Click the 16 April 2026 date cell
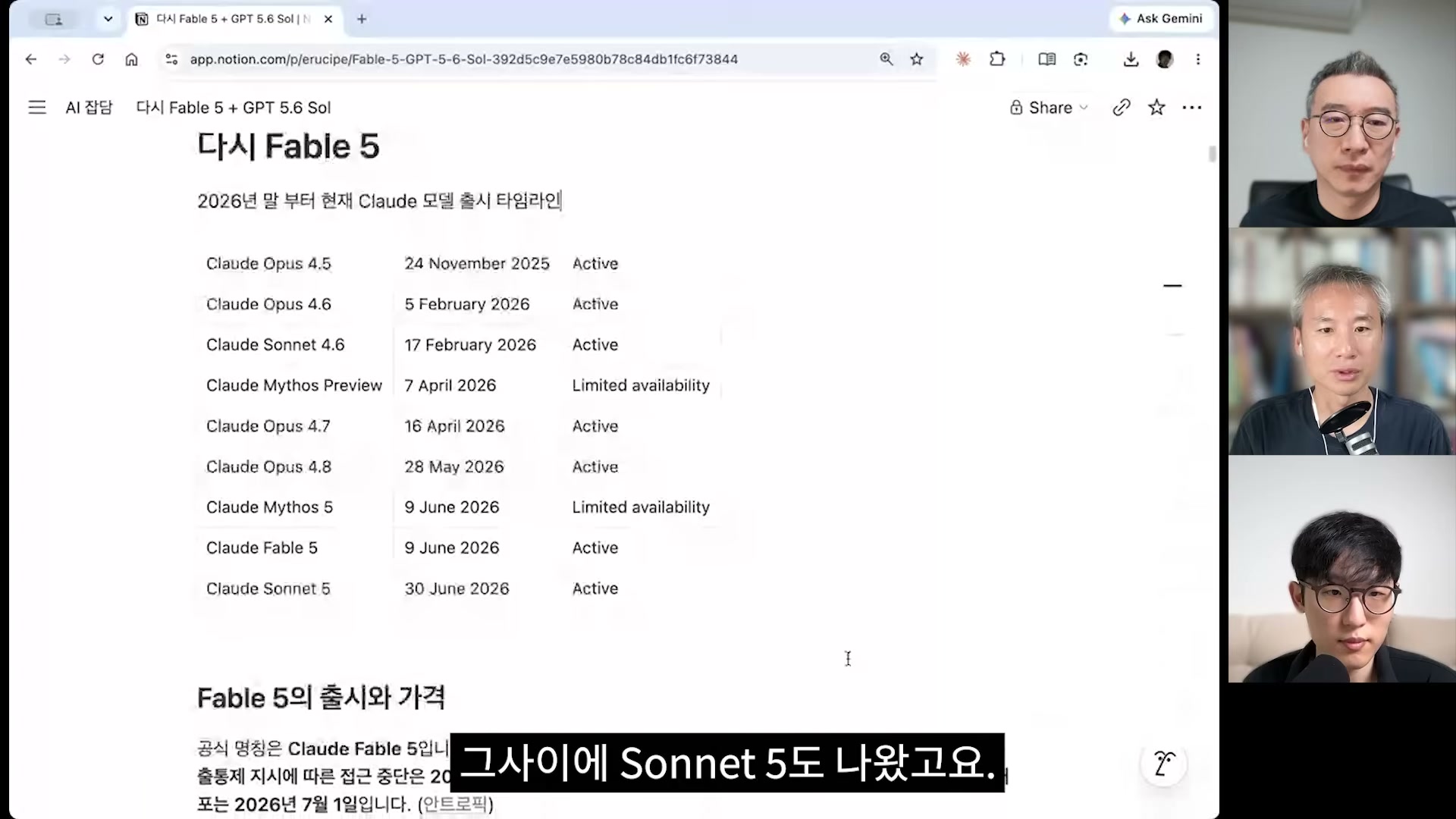 click(454, 426)
